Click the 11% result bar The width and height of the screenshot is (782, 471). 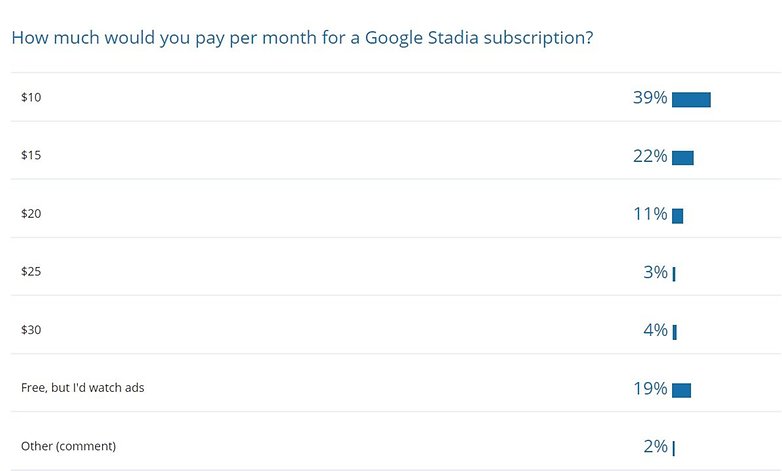(677, 216)
